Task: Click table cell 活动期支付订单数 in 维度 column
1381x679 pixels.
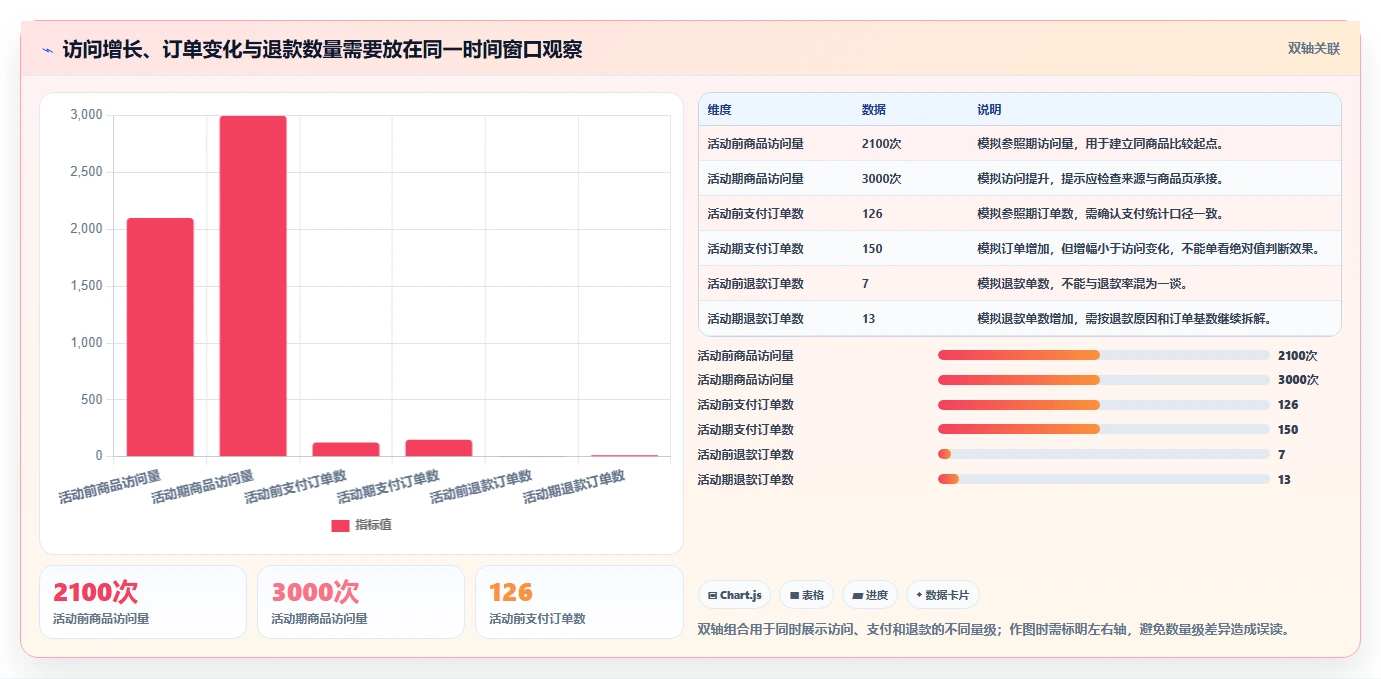Action: click(x=755, y=249)
